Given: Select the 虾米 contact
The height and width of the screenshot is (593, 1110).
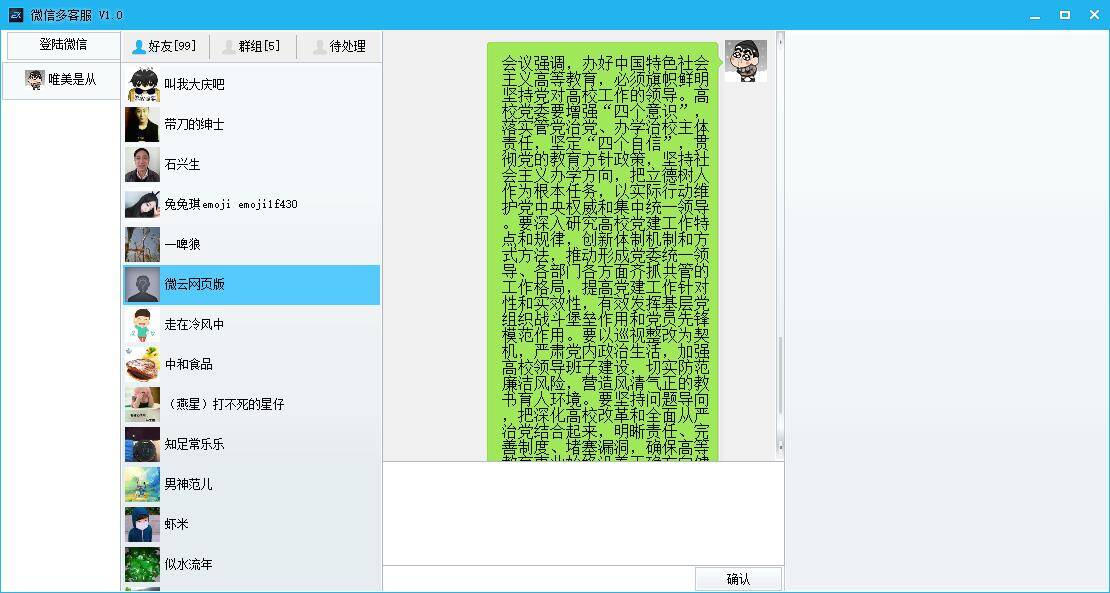Looking at the screenshot, I should 177,525.
